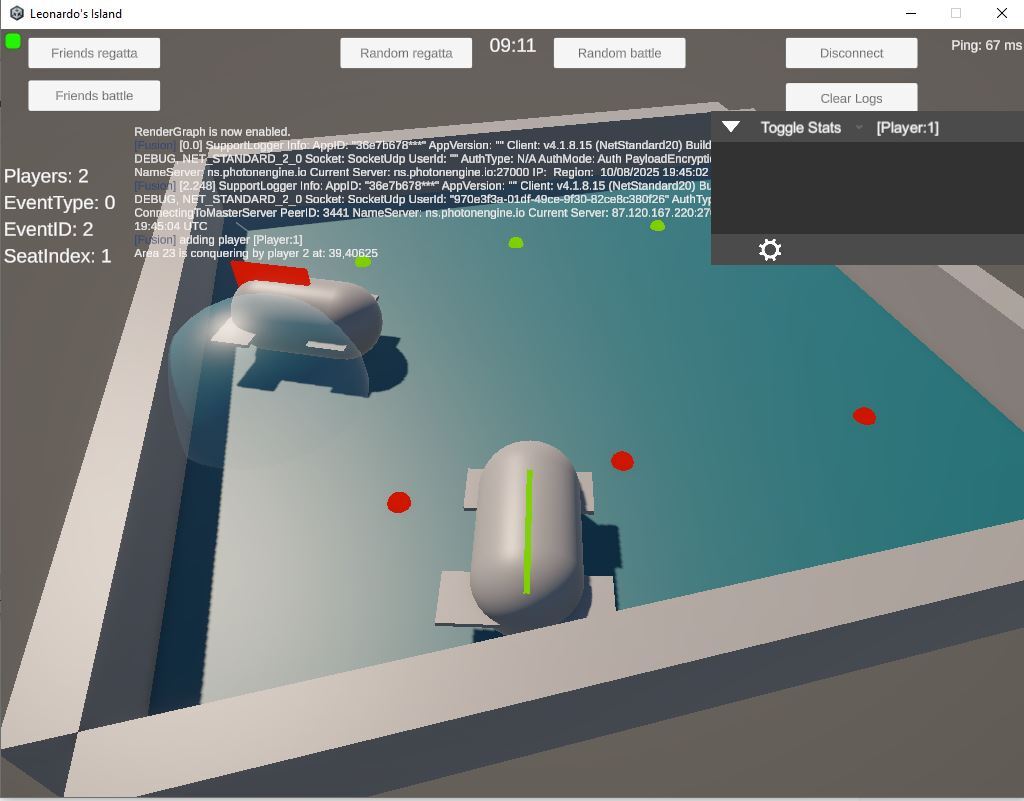This screenshot has height=801, width=1024.
Task: Click the green stripe on the center boat
Action: (528, 532)
